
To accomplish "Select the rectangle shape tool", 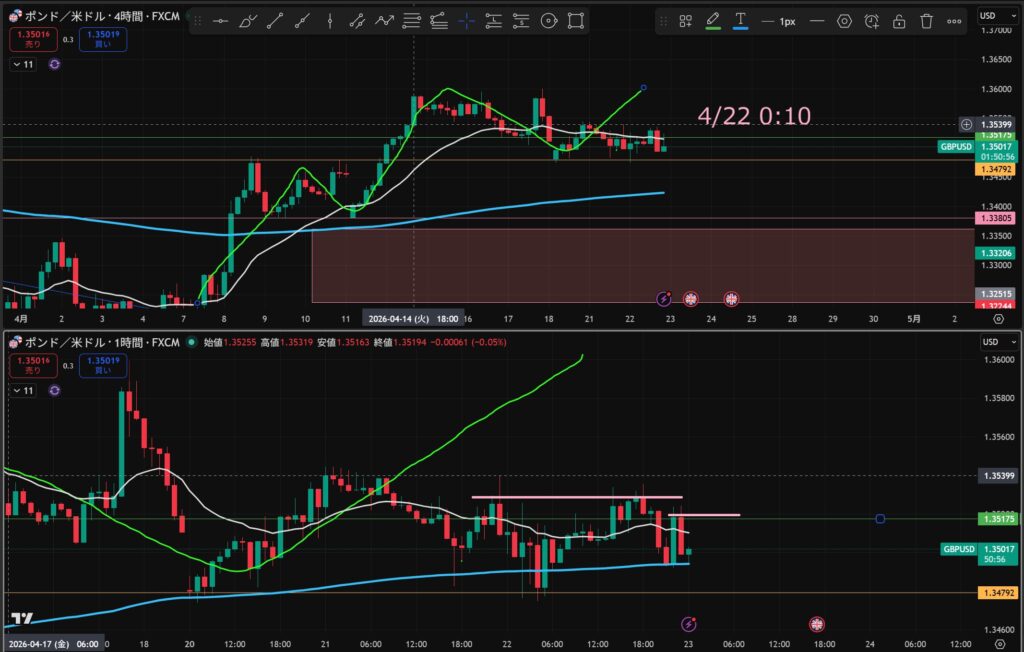I will point(575,21).
